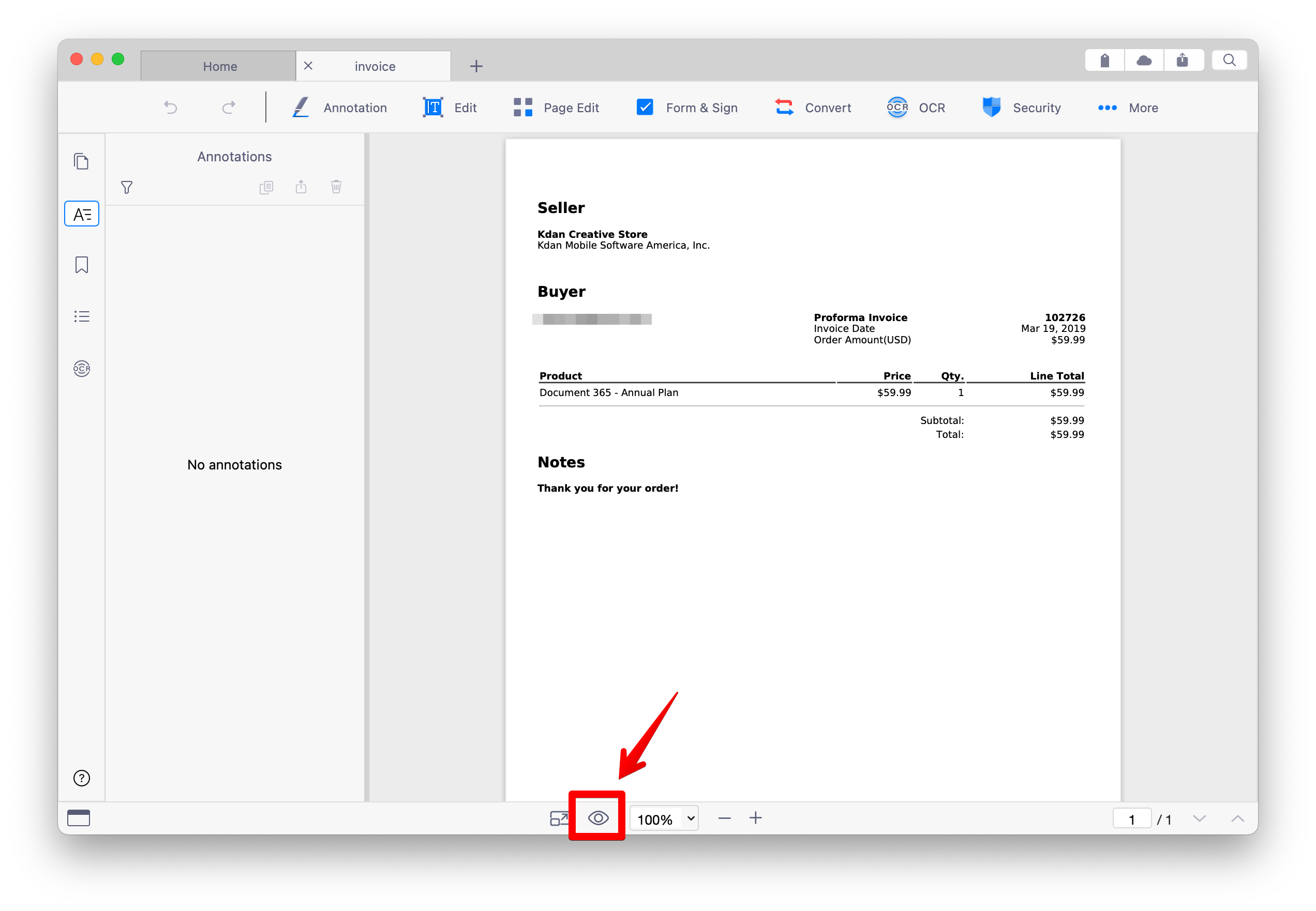Click the Line Total column header
The height and width of the screenshot is (911, 1316).
pos(1057,376)
